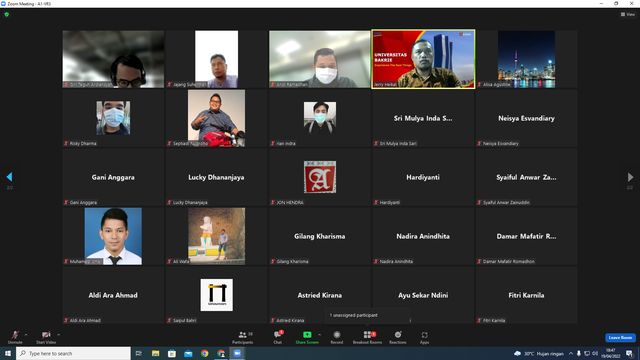This screenshot has height=360, width=640.
Task: Click the Record button
Action: point(337,337)
